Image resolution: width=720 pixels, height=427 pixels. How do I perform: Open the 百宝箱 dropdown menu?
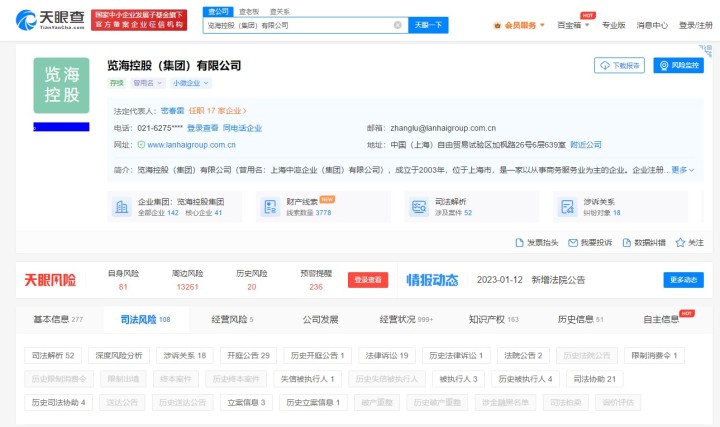pyautogui.click(x=573, y=25)
